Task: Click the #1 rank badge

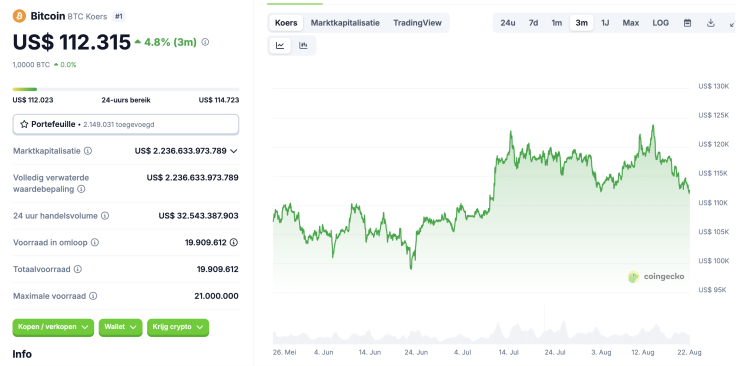Action: pyautogui.click(x=119, y=16)
